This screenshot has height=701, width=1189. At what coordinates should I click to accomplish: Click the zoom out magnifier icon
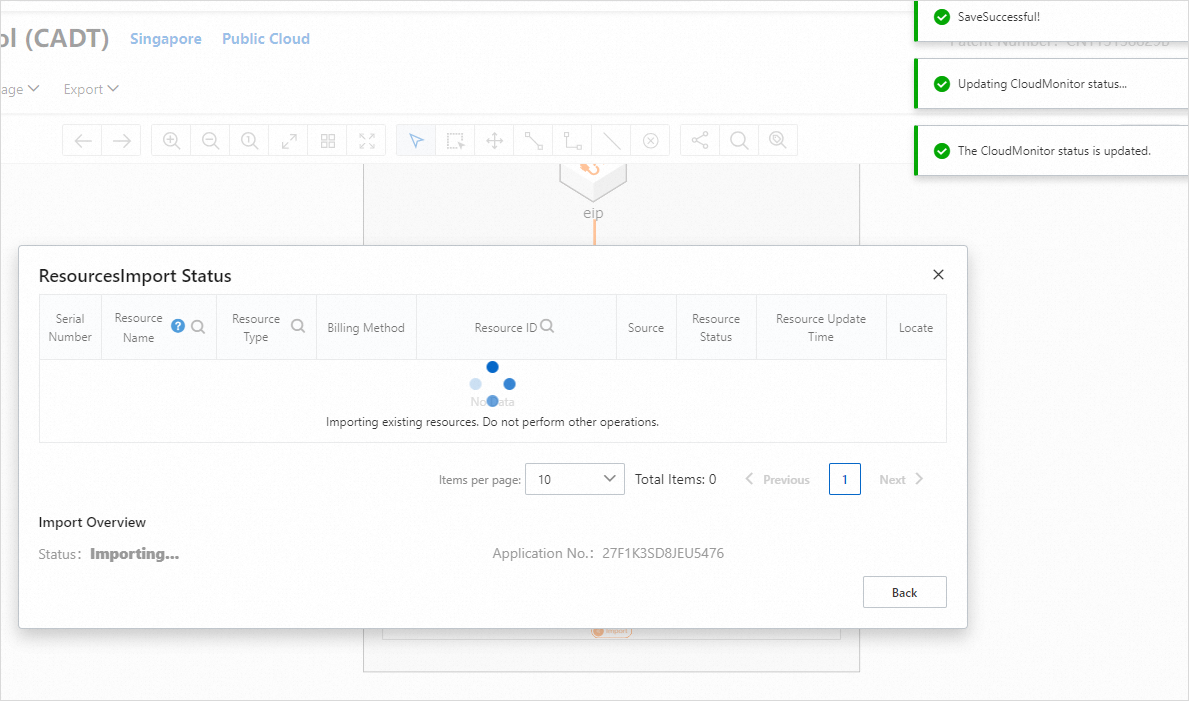coord(210,140)
